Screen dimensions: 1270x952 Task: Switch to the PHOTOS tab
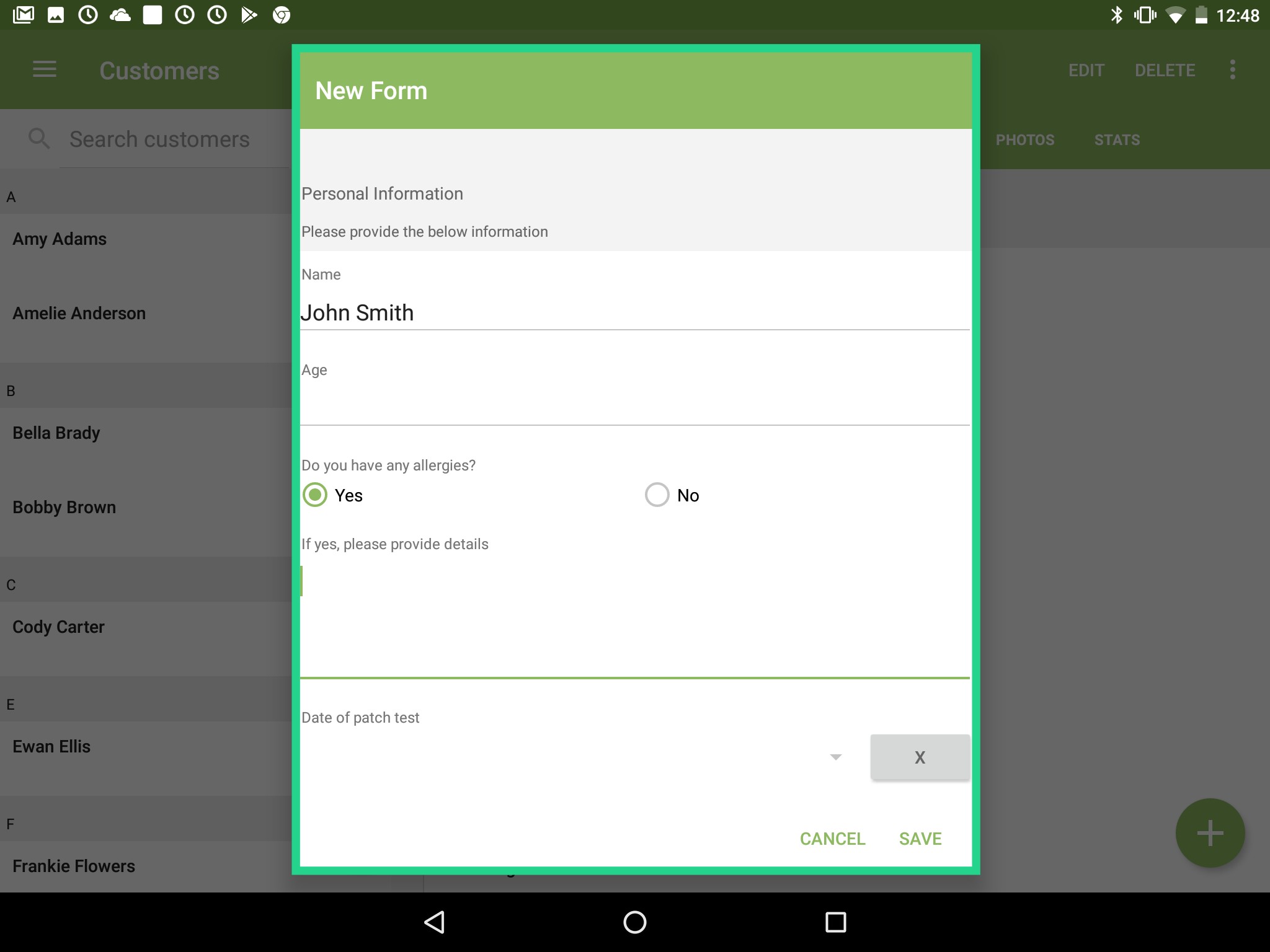1024,139
